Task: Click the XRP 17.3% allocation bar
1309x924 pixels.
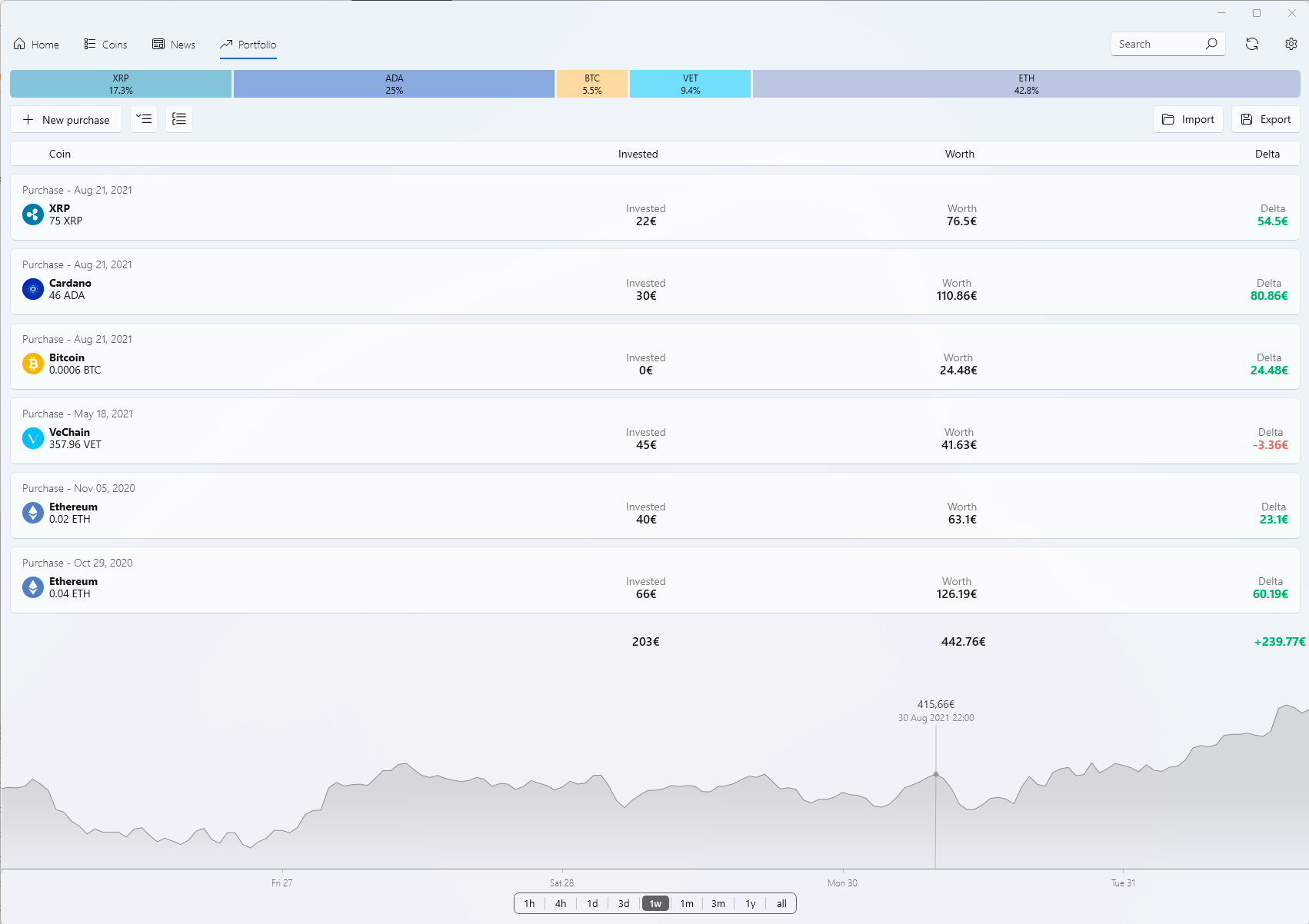Action: [121, 84]
